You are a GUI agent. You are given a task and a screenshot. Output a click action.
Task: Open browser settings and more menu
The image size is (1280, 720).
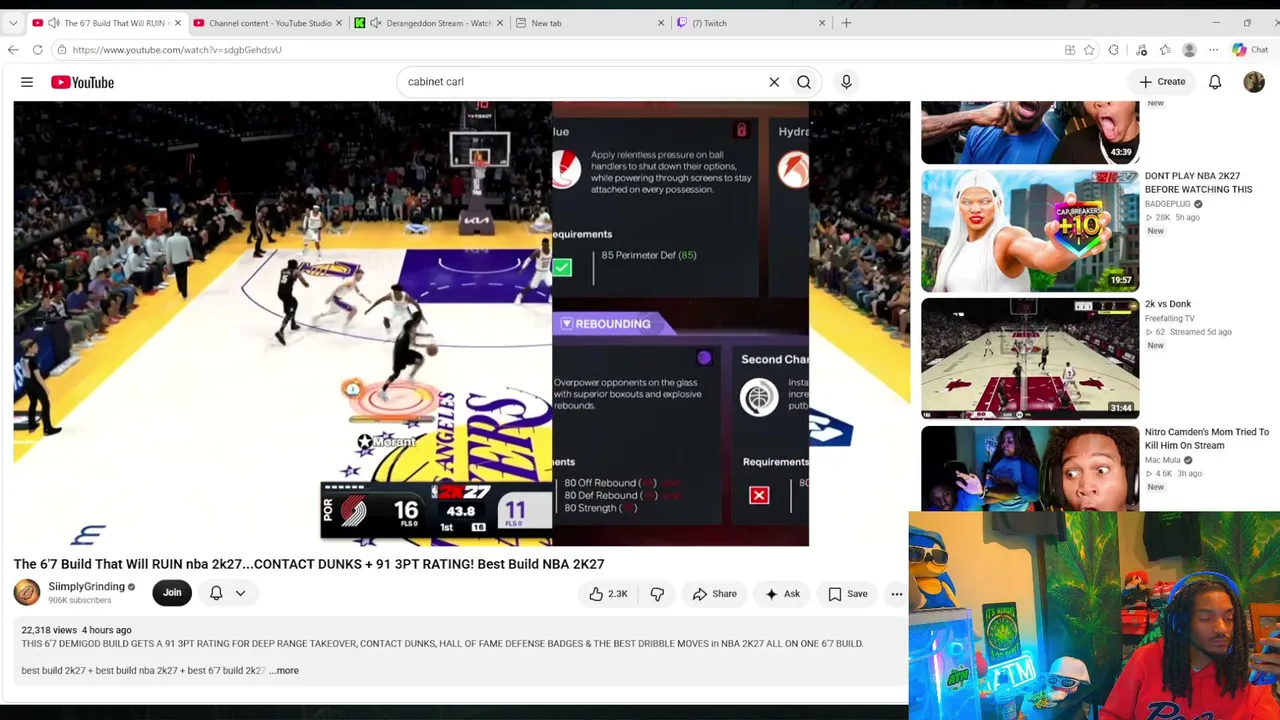pyautogui.click(x=1213, y=50)
